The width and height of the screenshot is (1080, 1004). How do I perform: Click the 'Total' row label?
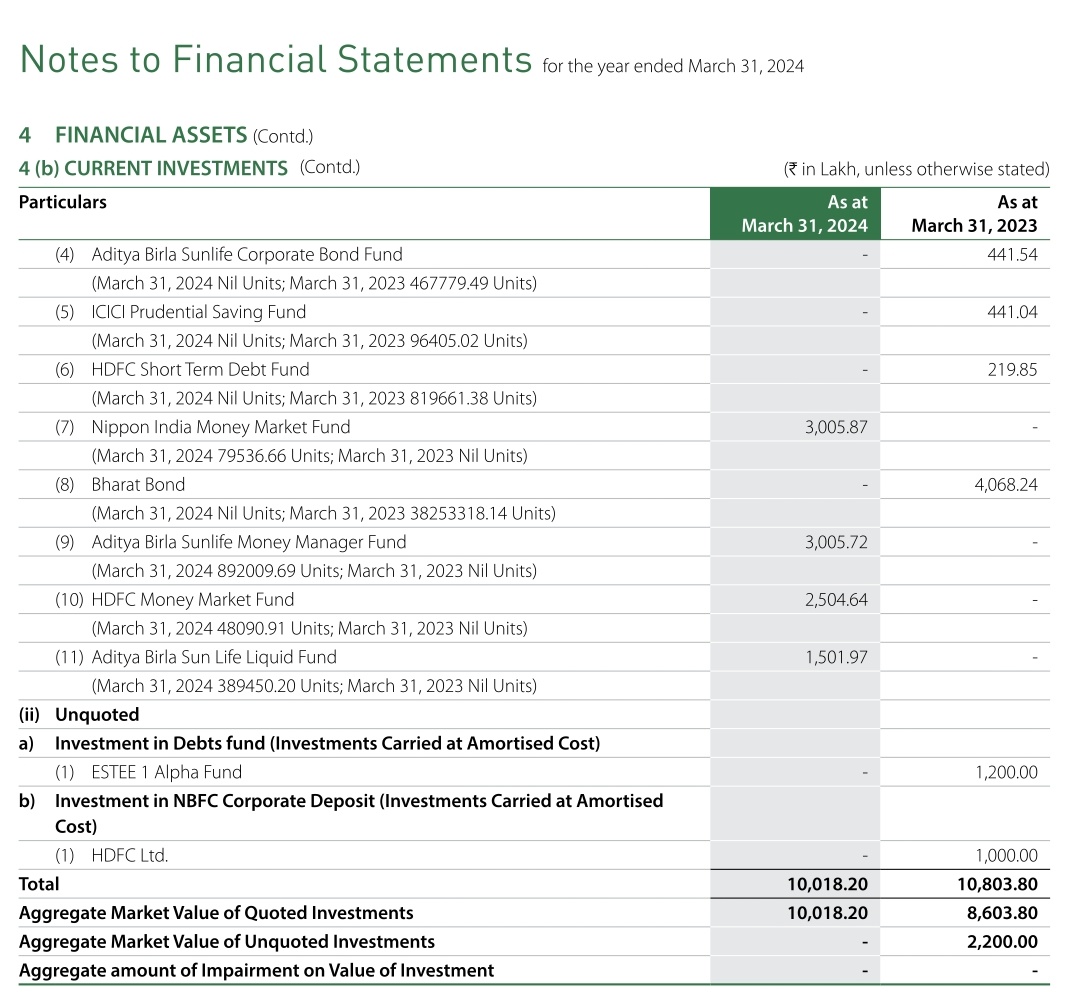[39, 884]
